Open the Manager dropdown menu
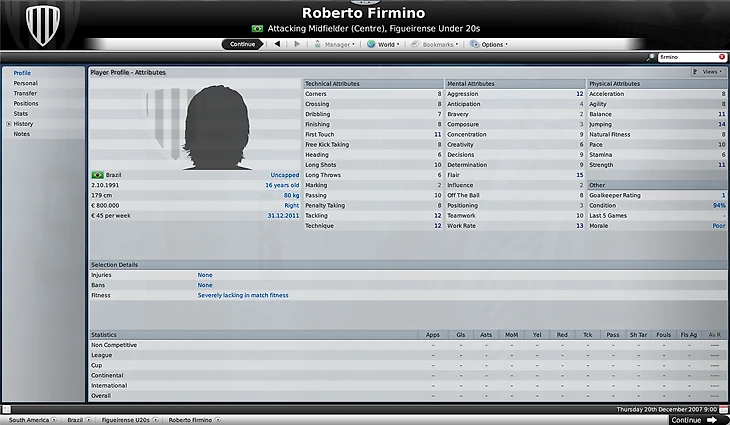Screen dimensions: 730x425 pos(334,44)
